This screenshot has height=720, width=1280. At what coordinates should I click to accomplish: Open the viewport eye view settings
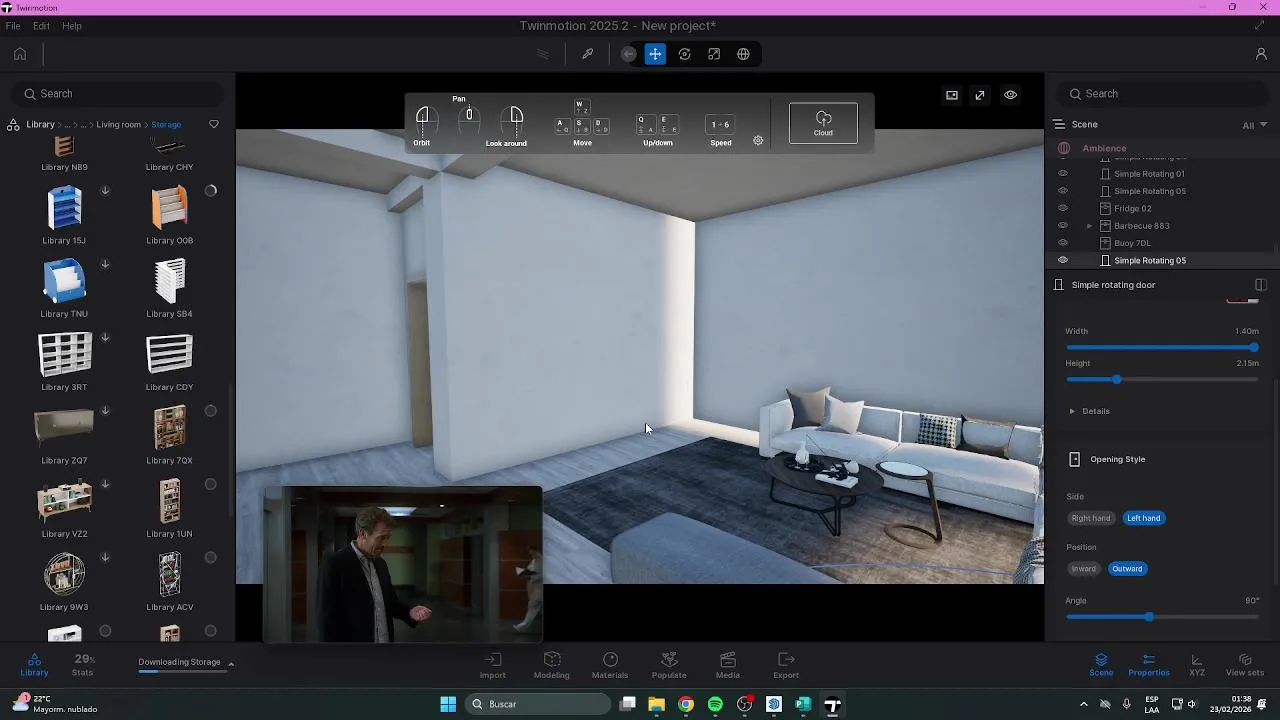(x=1011, y=95)
